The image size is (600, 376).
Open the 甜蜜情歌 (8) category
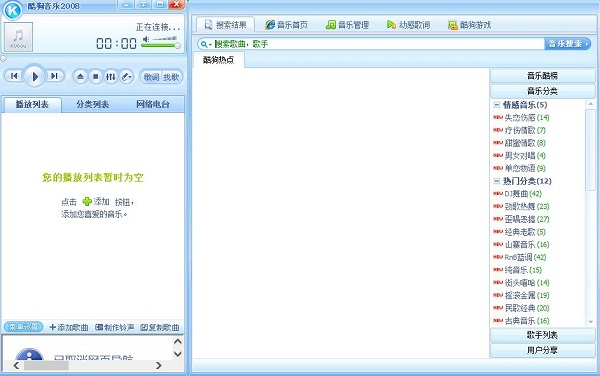525,143
